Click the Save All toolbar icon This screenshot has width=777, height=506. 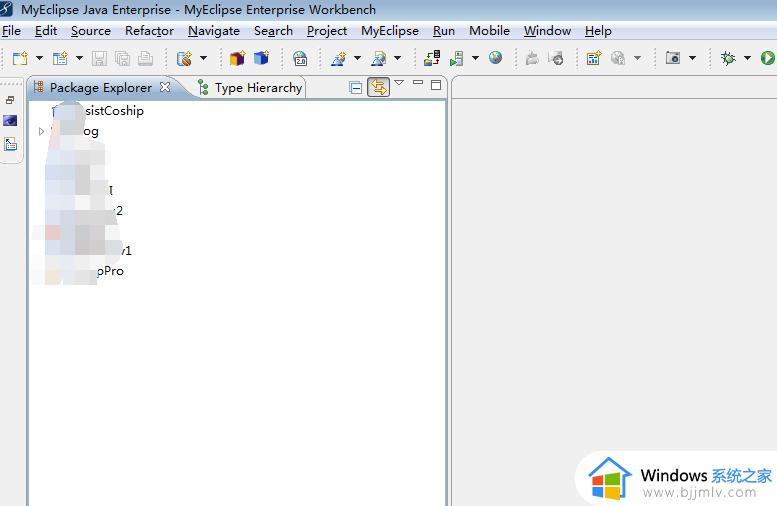tap(122, 58)
